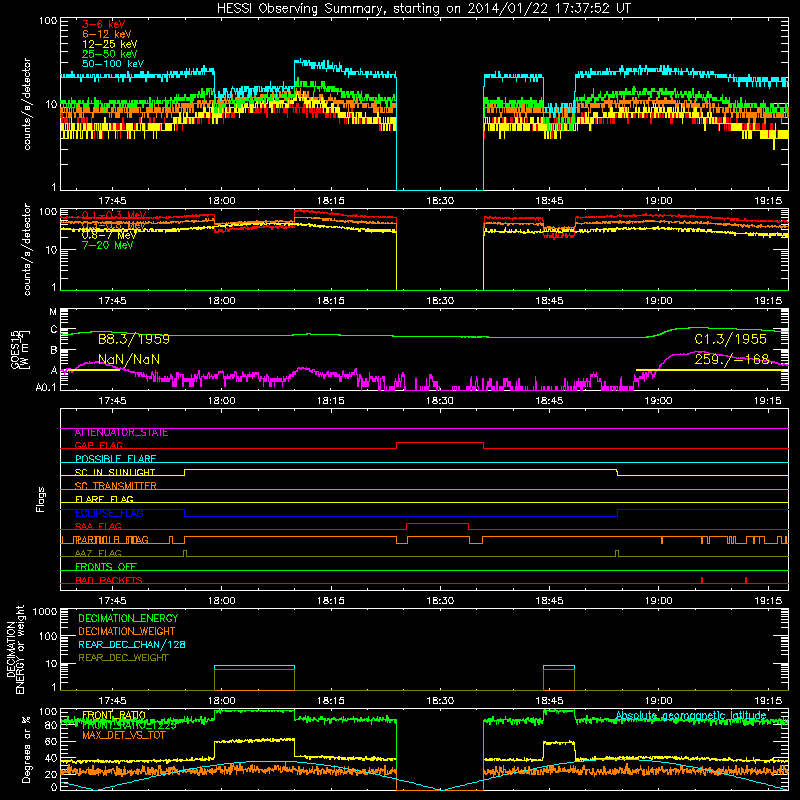800x800 pixels.
Task: Click the 1000 tick label on decimation axis
Action: point(45,612)
